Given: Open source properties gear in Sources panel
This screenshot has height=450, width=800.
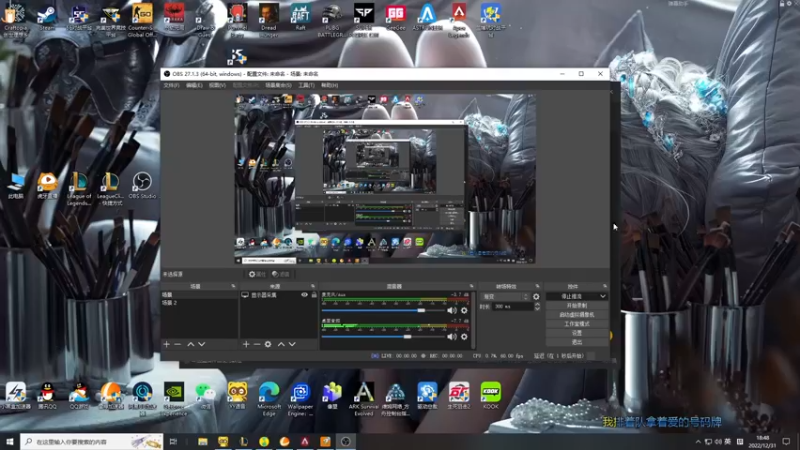Looking at the screenshot, I should coord(268,344).
